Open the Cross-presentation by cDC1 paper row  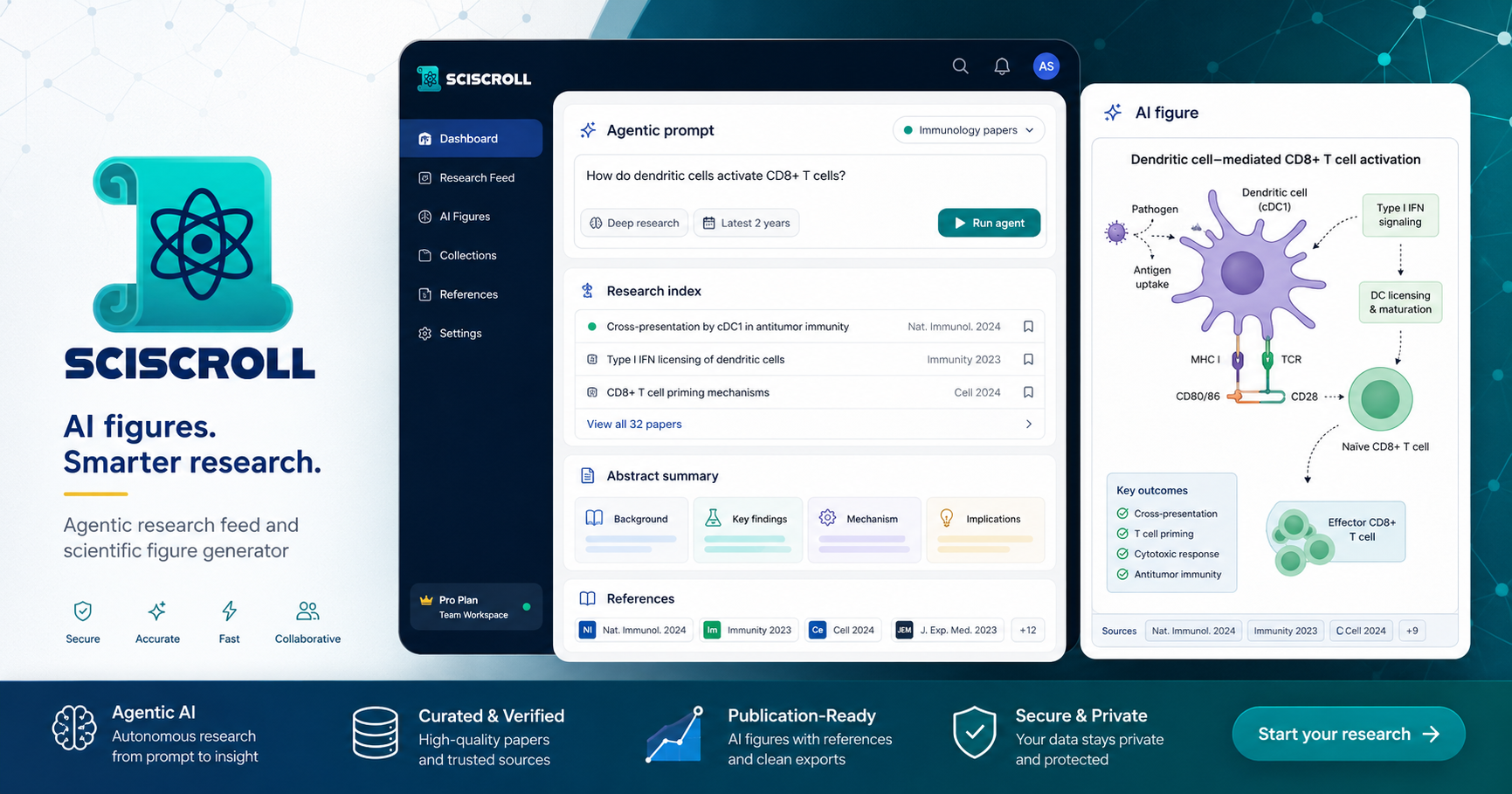(x=810, y=327)
